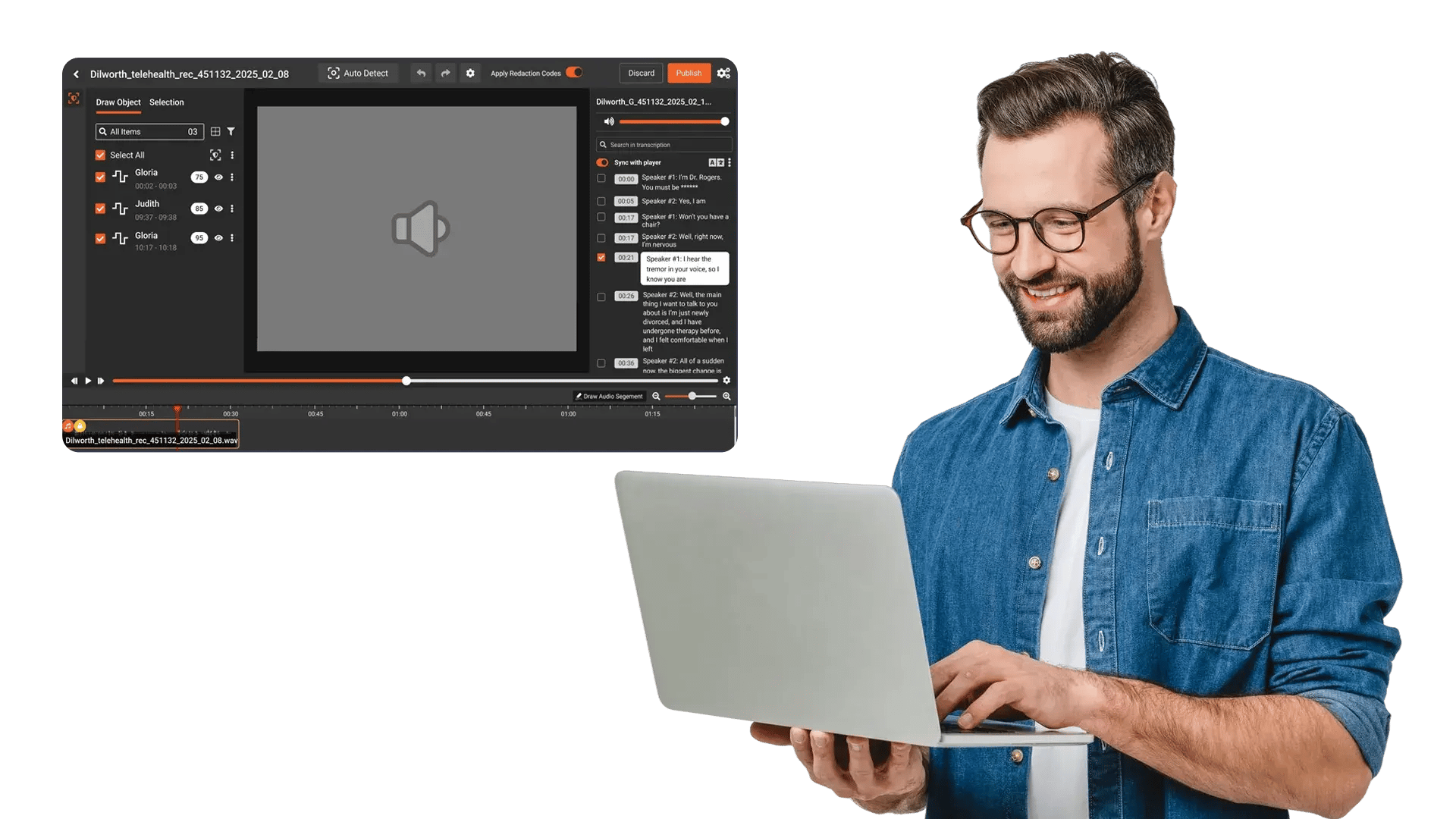Select the highlighted 'I hear the tremor' transcript line

click(685, 268)
